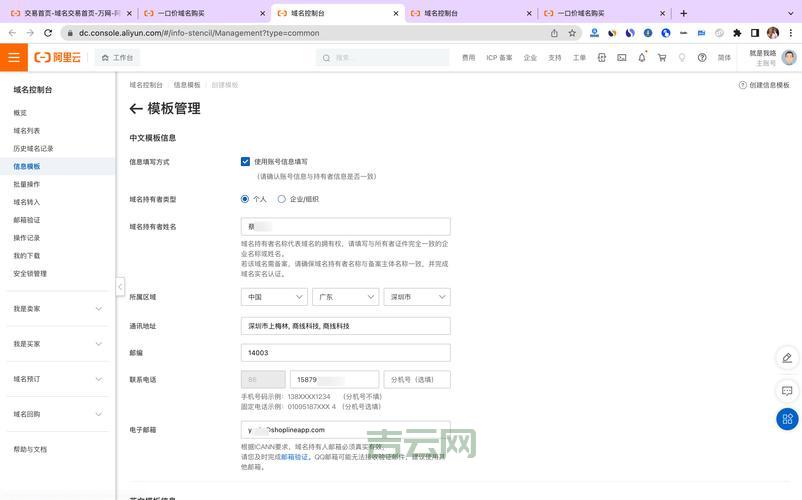802x500 pixels.
Task: Click the browser back arrow
Action: point(12,33)
